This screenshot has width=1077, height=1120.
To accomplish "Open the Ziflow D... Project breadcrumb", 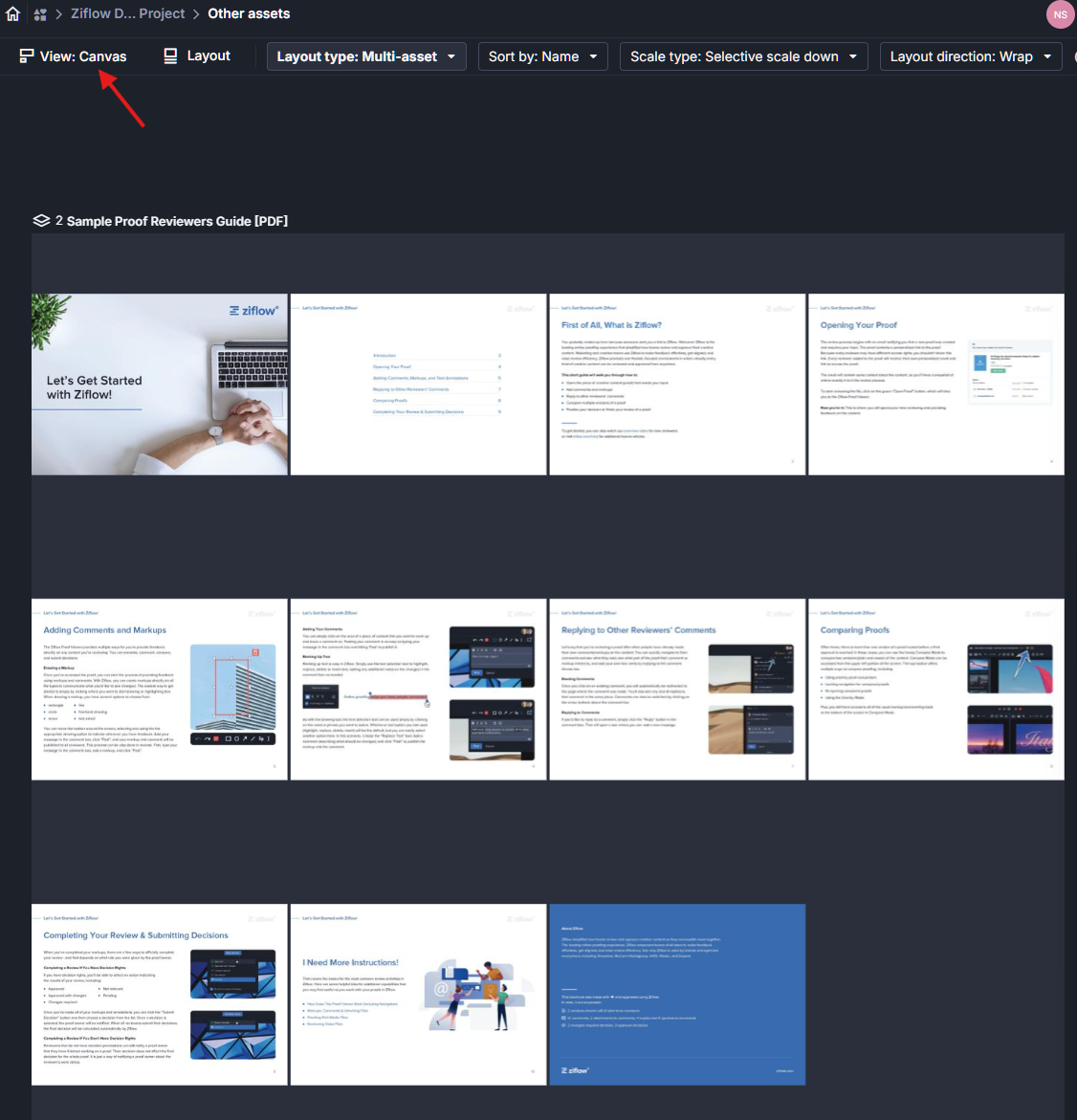I will point(127,13).
